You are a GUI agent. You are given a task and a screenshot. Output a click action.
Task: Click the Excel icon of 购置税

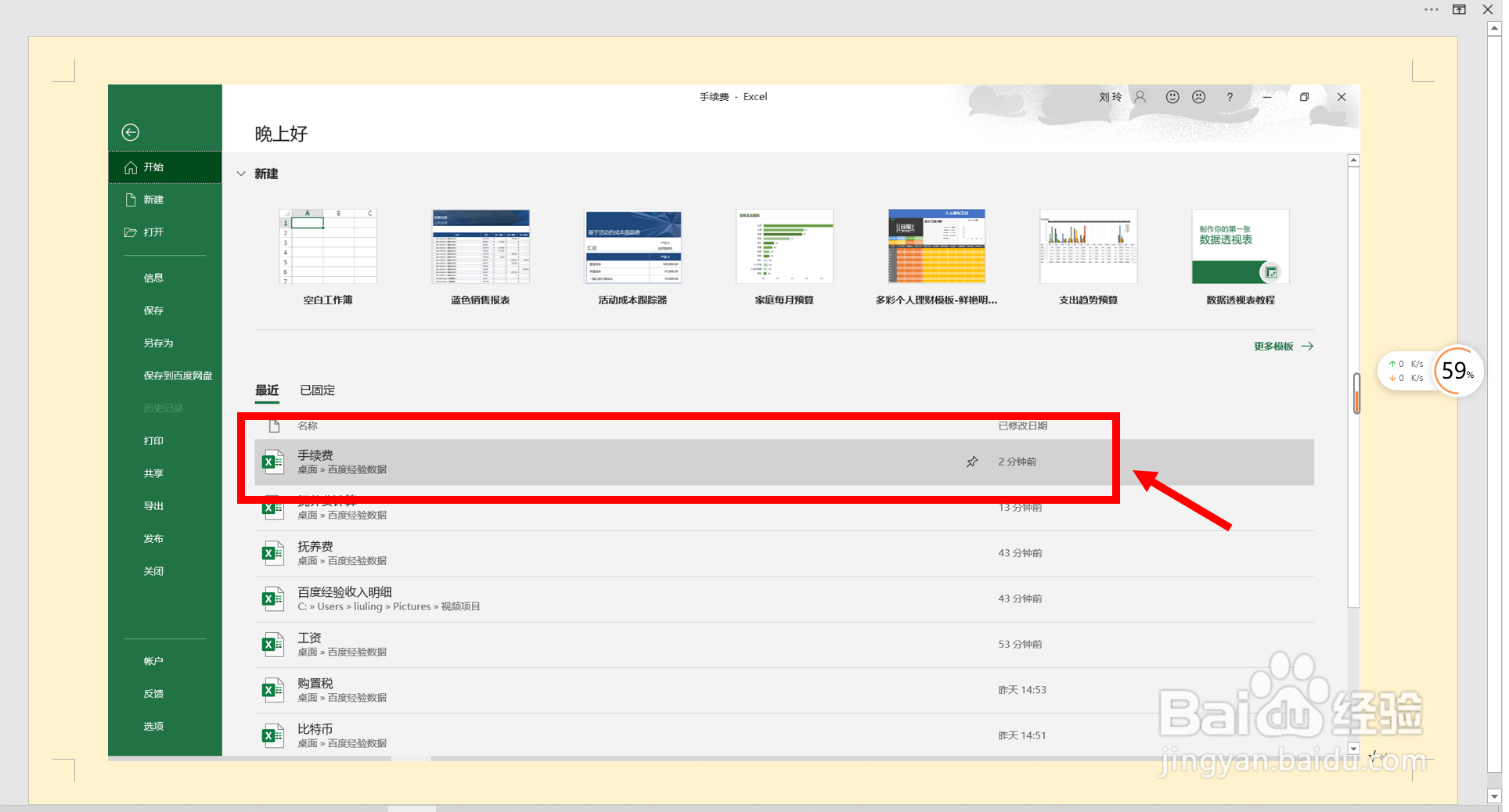coord(272,690)
